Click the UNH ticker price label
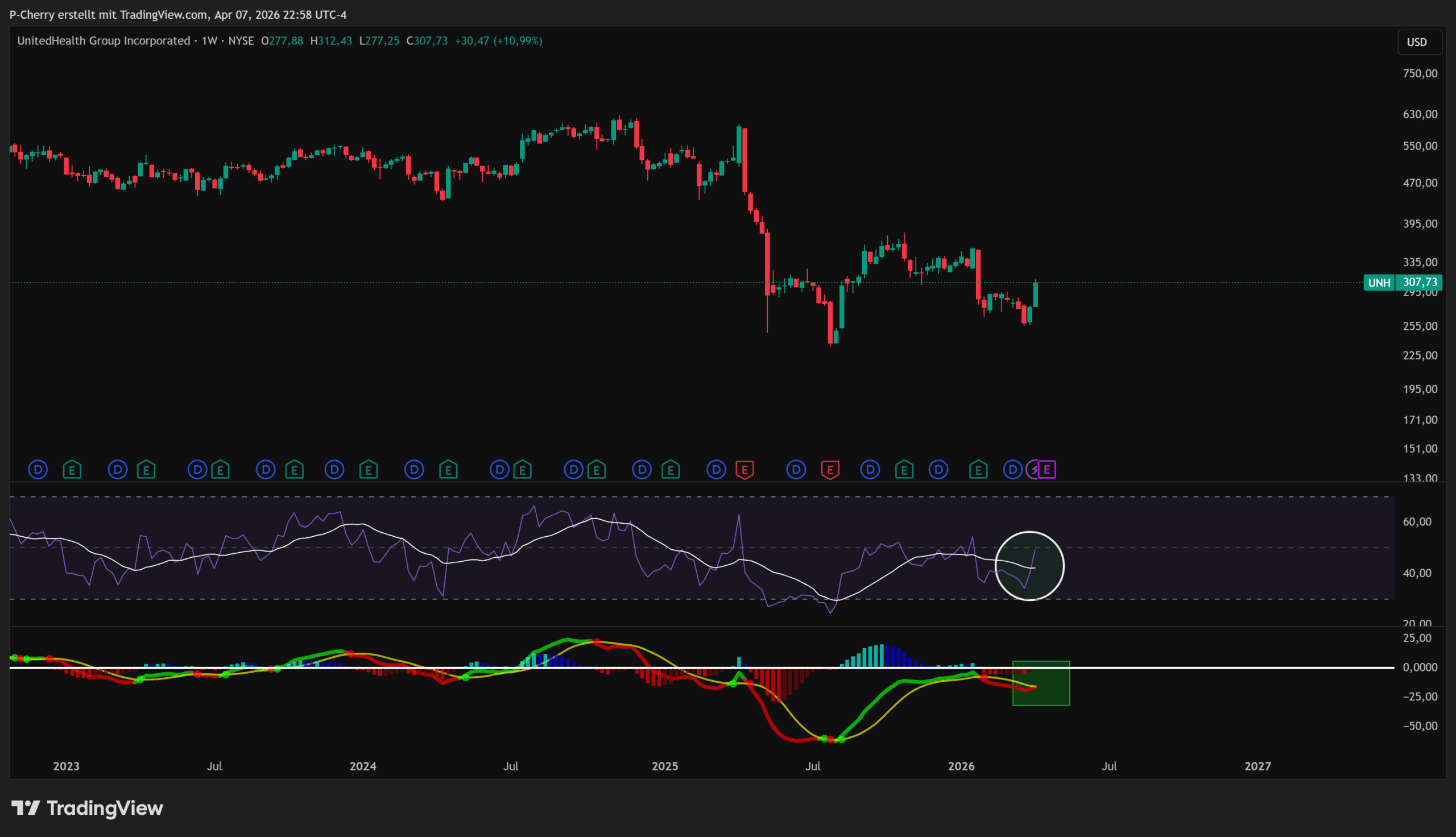The image size is (1456, 837). 1379,282
